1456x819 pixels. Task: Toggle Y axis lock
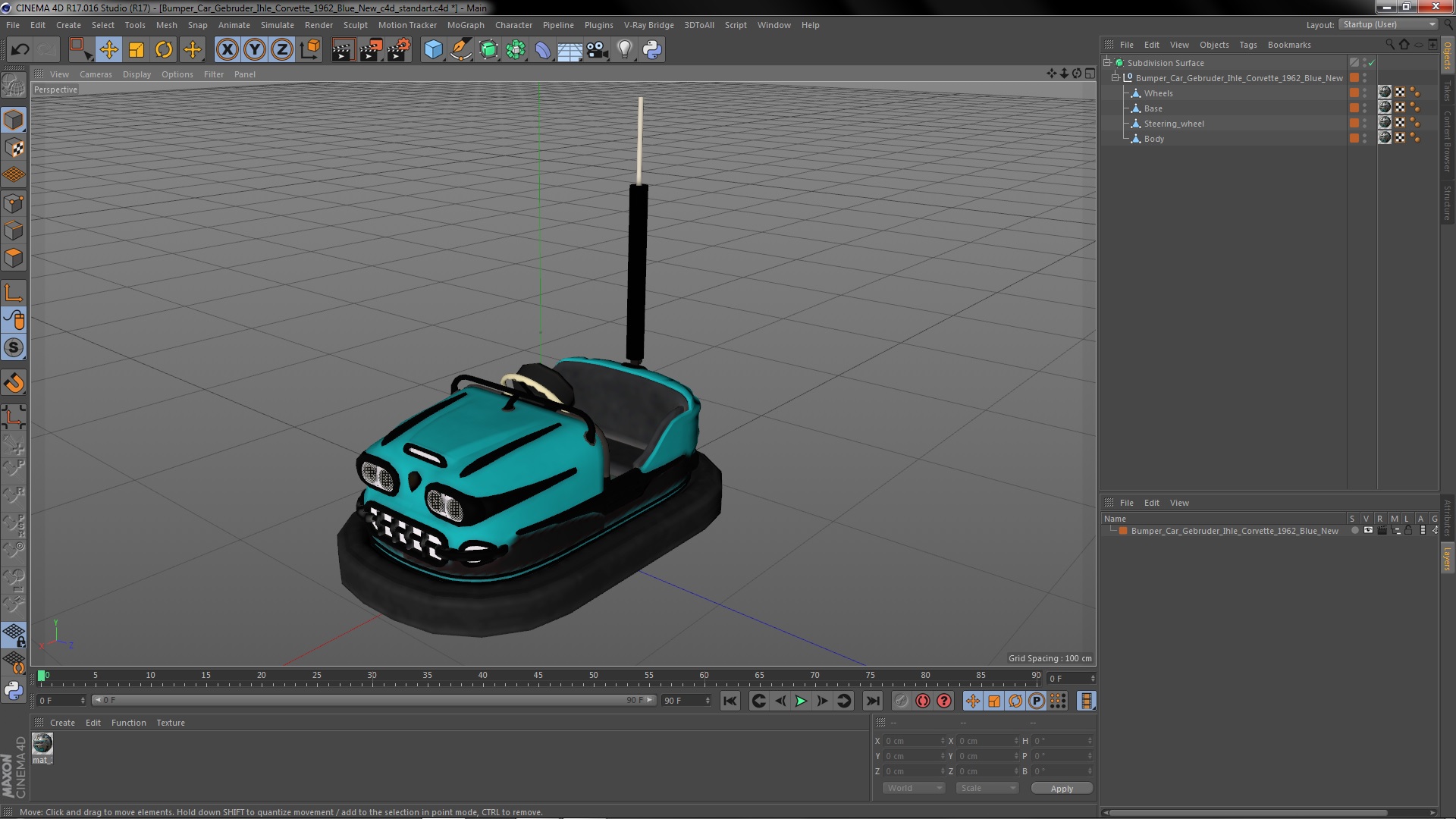255,50
